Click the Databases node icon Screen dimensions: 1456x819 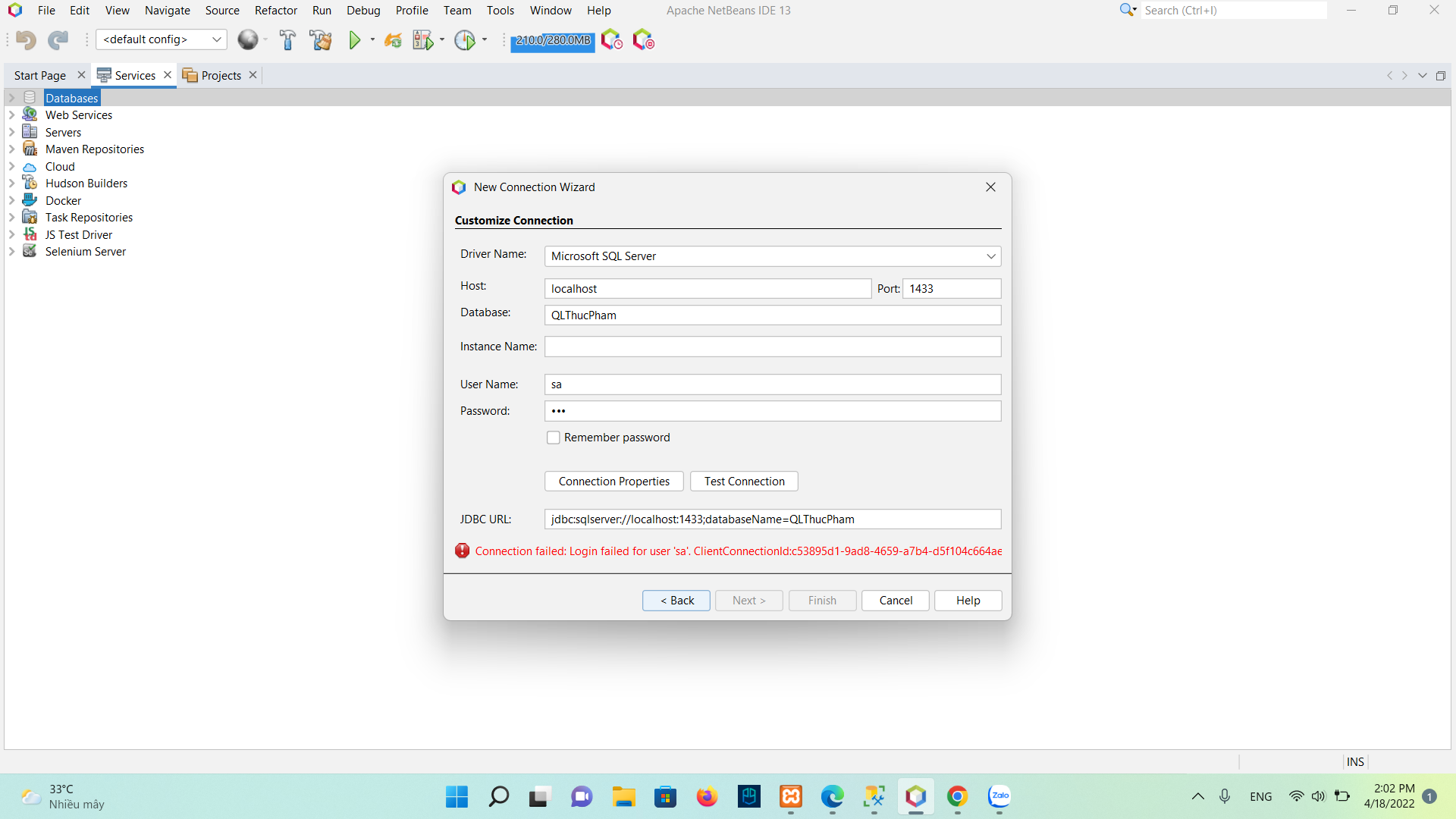tap(30, 98)
